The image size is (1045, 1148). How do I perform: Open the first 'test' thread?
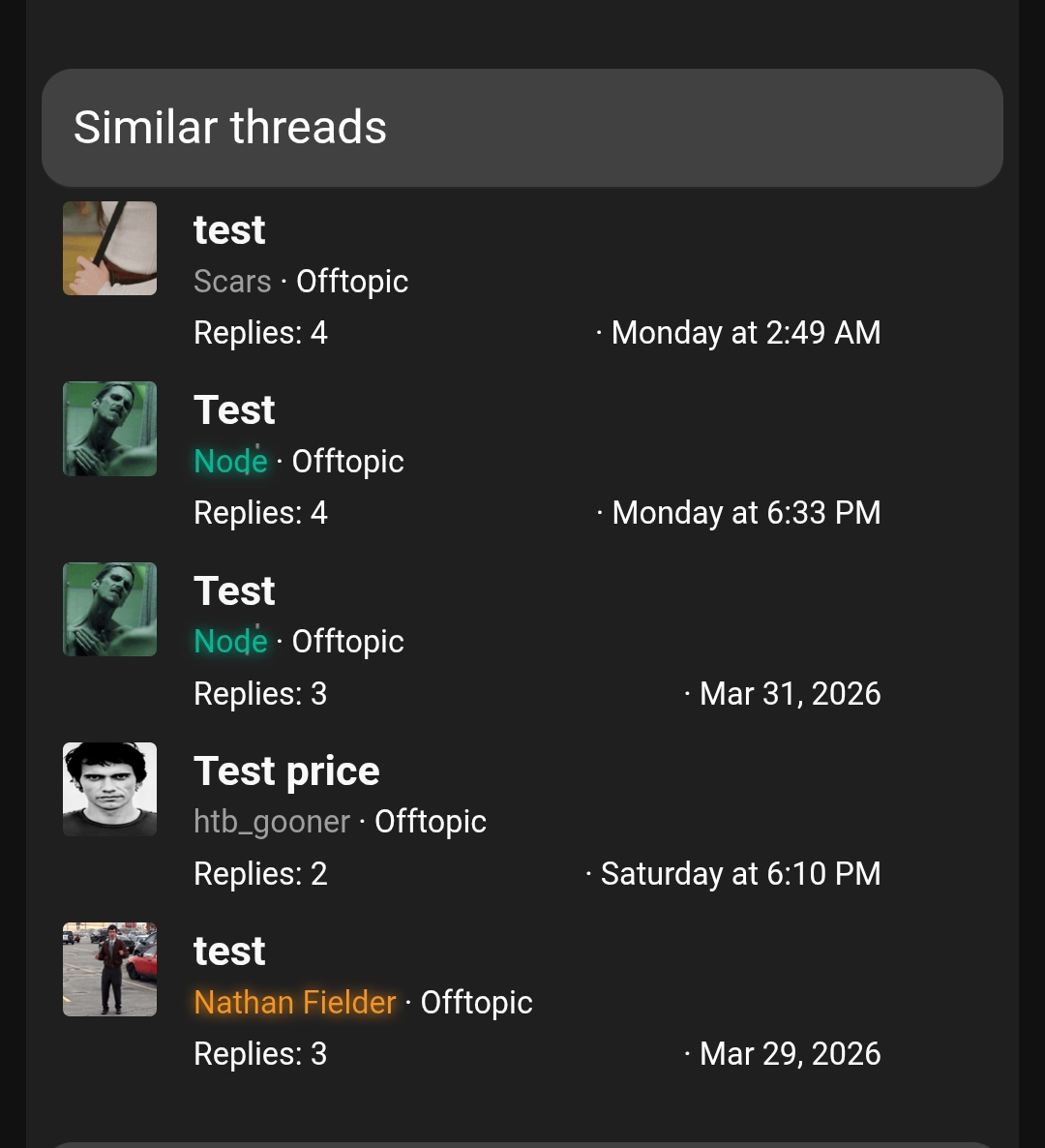pyautogui.click(x=229, y=229)
